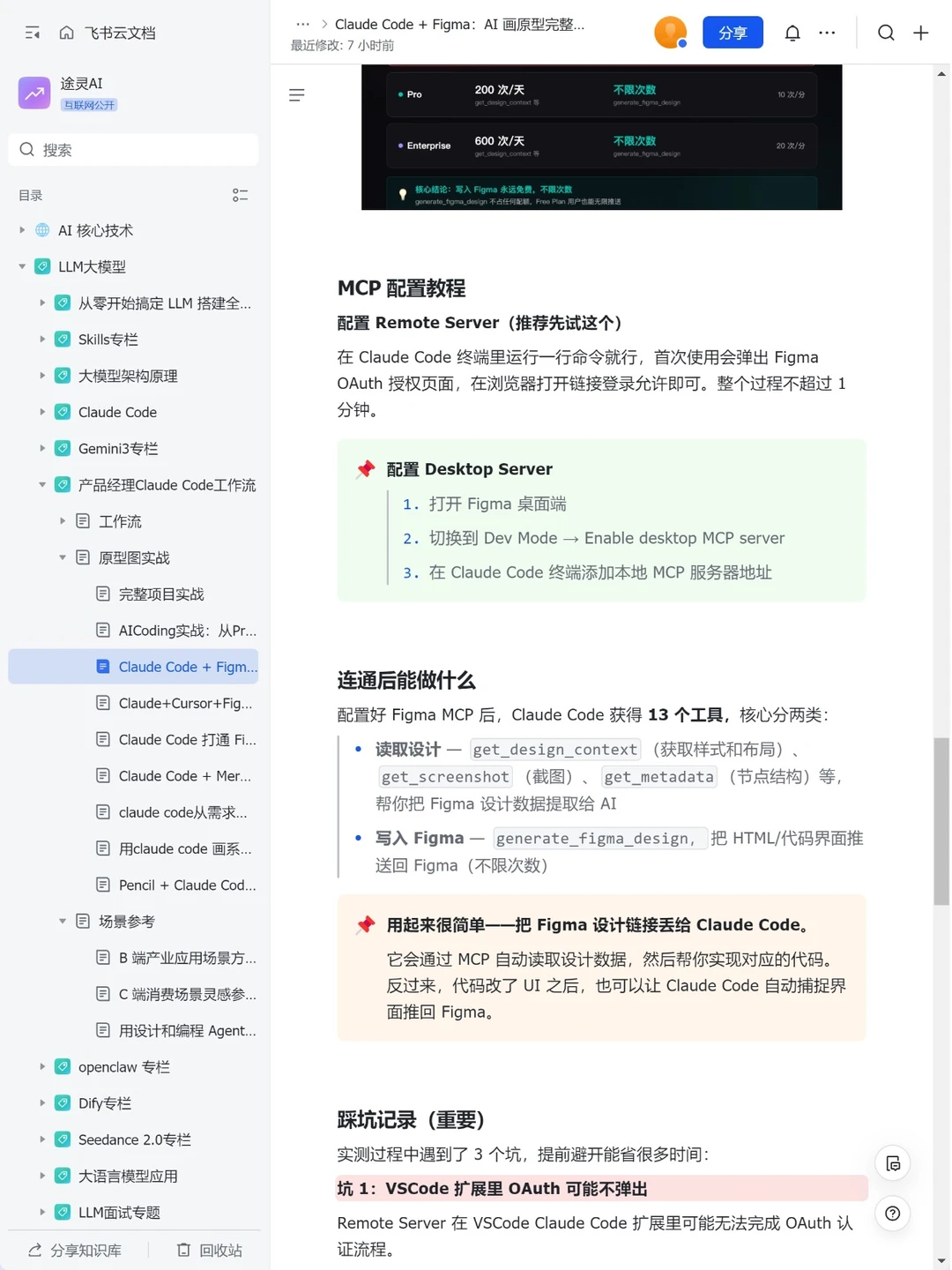The image size is (952, 1270).
Task: Click the pricing table image thumbnail
Action: pyautogui.click(x=601, y=137)
